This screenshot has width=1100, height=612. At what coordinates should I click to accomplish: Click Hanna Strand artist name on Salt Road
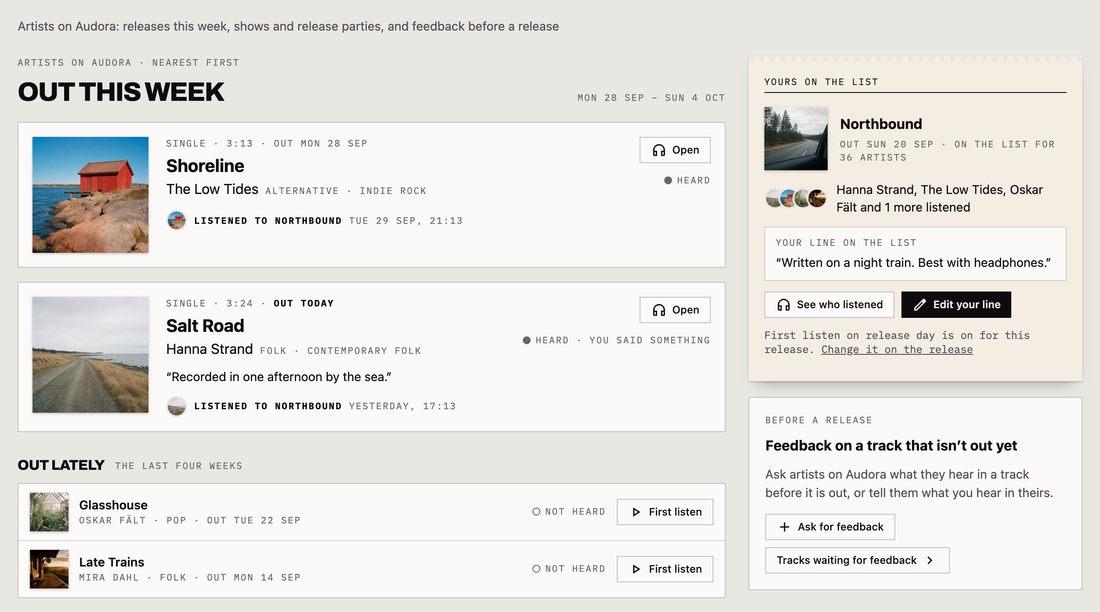[210, 350]
